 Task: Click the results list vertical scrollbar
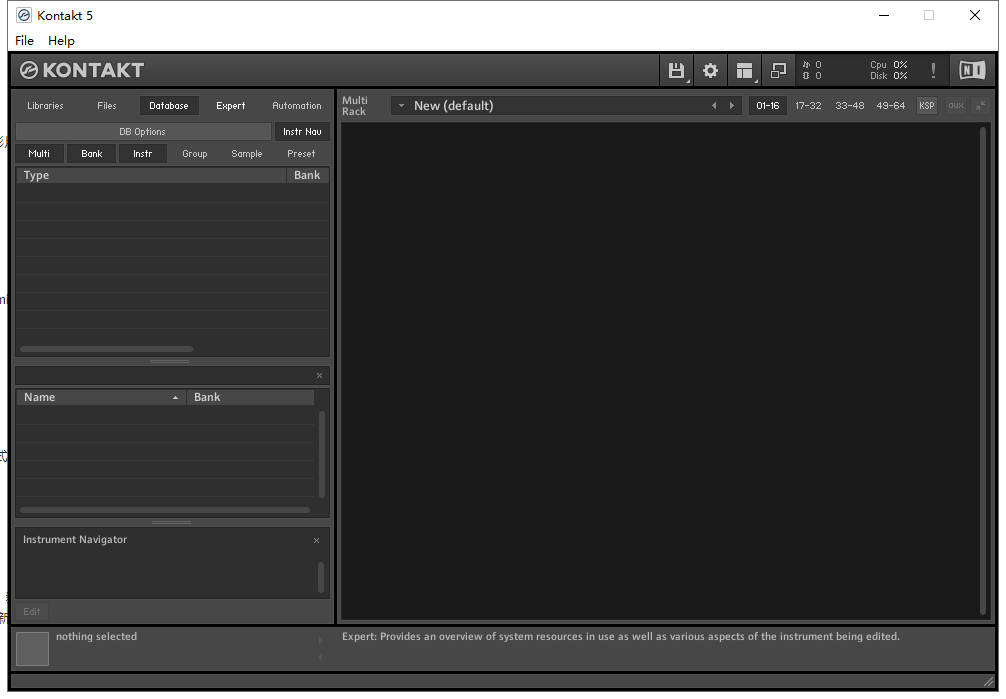point(322,454)
